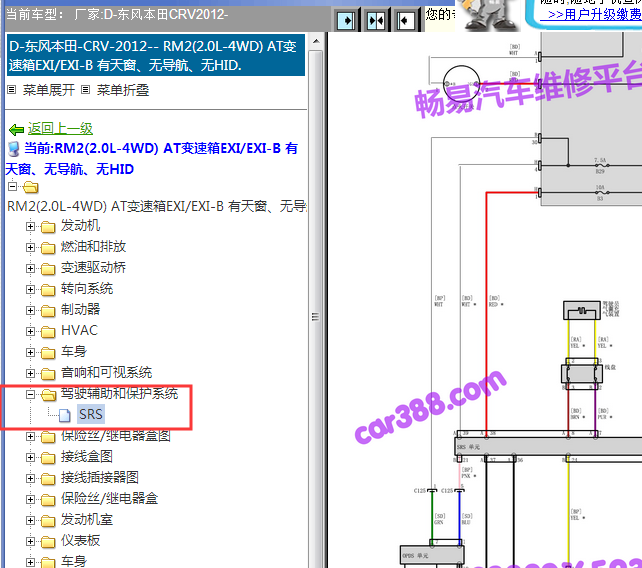
Task: Expand the 制动器 tree node
Action: (x=30, y=310)
